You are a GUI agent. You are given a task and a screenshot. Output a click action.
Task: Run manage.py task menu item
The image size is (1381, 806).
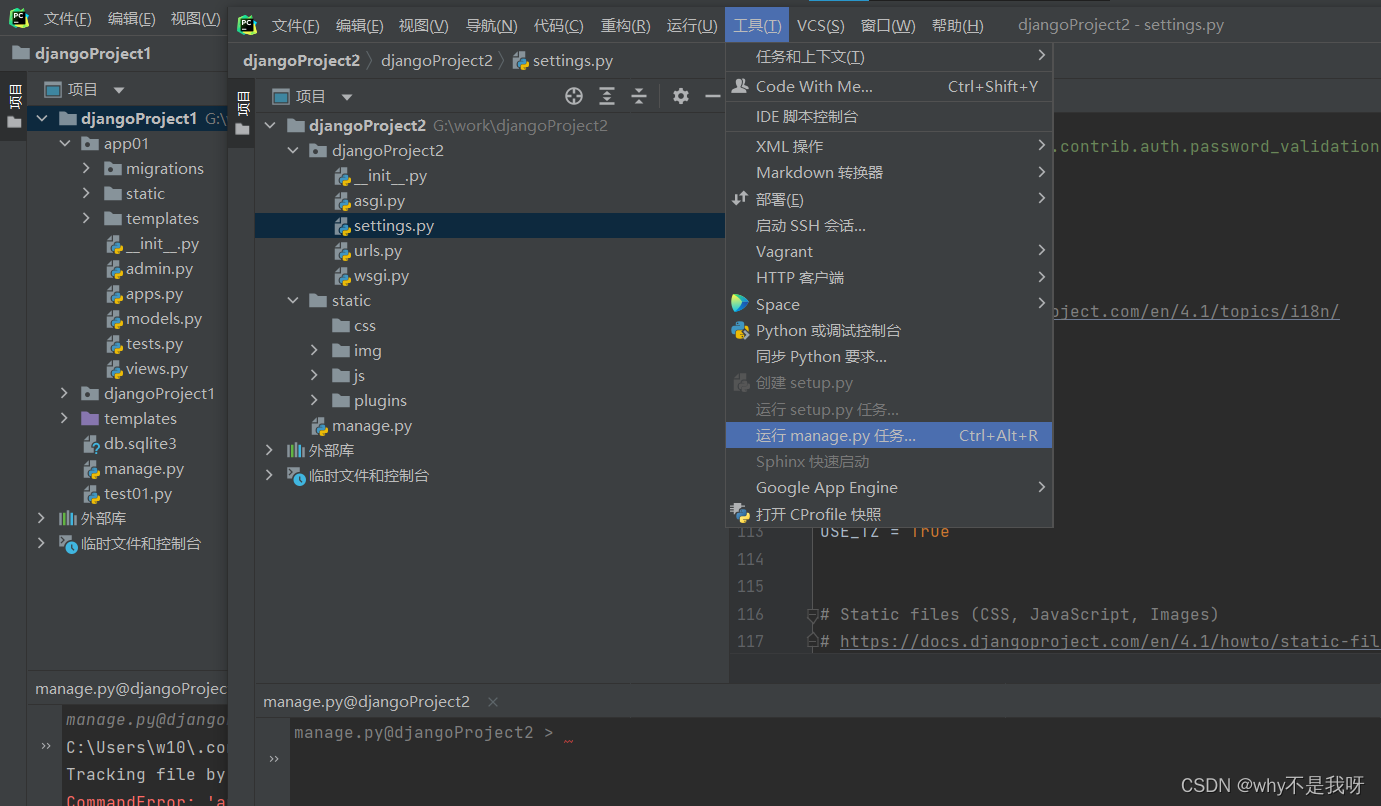[x=889, y=436]
